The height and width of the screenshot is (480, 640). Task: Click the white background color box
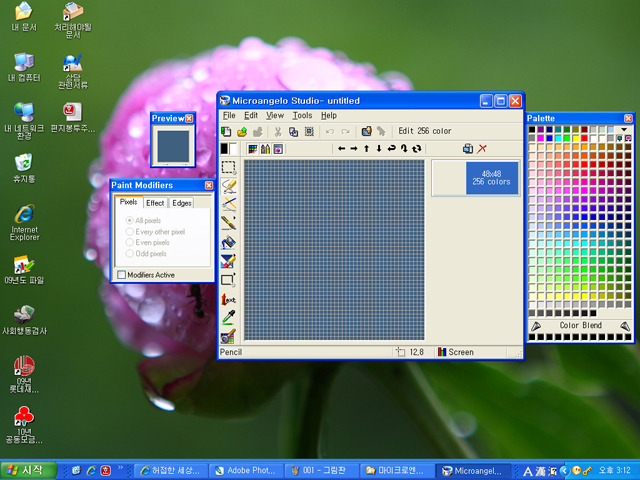tap(233, 149)
